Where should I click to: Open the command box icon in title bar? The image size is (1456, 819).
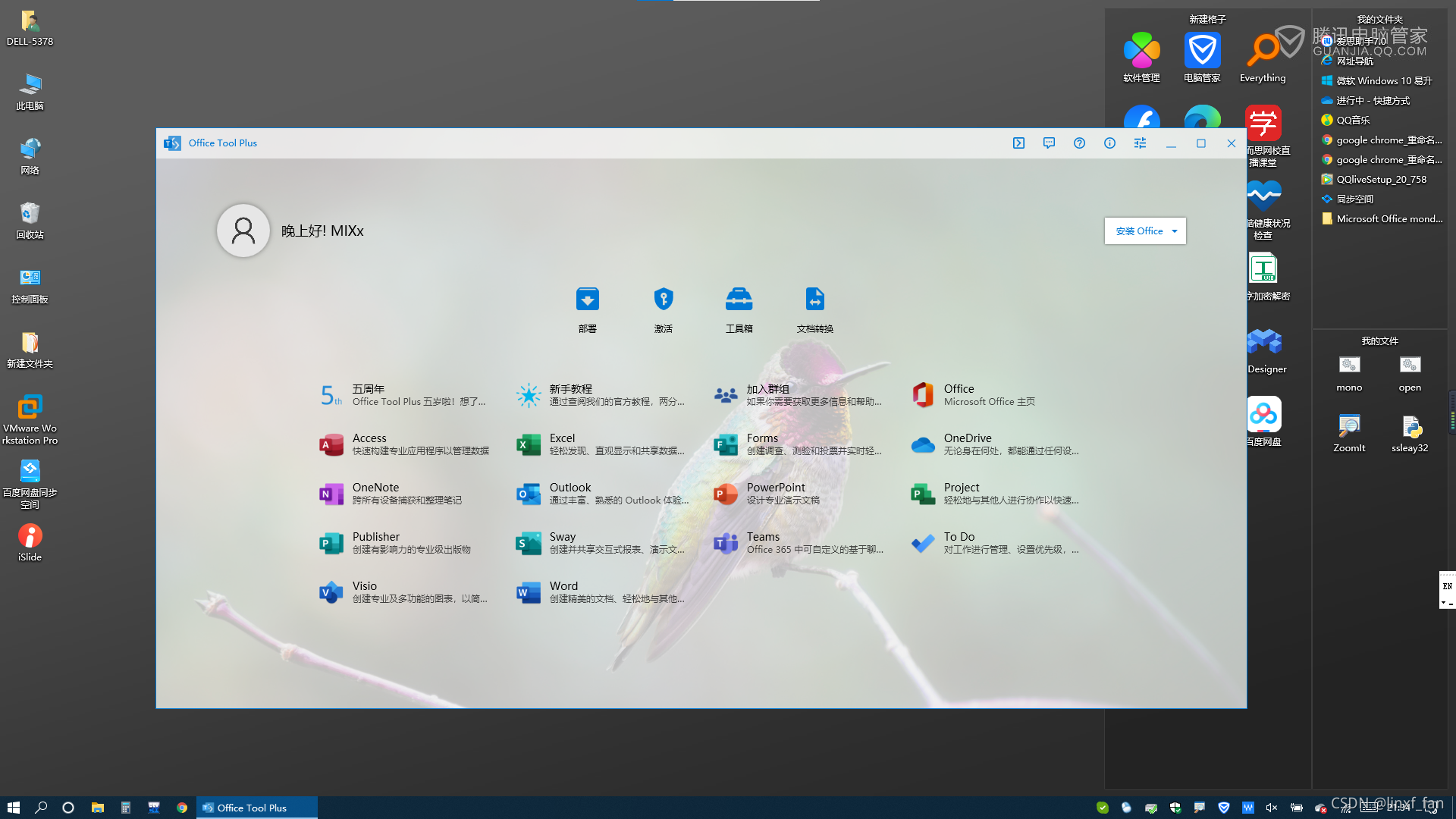[1018, 143]
